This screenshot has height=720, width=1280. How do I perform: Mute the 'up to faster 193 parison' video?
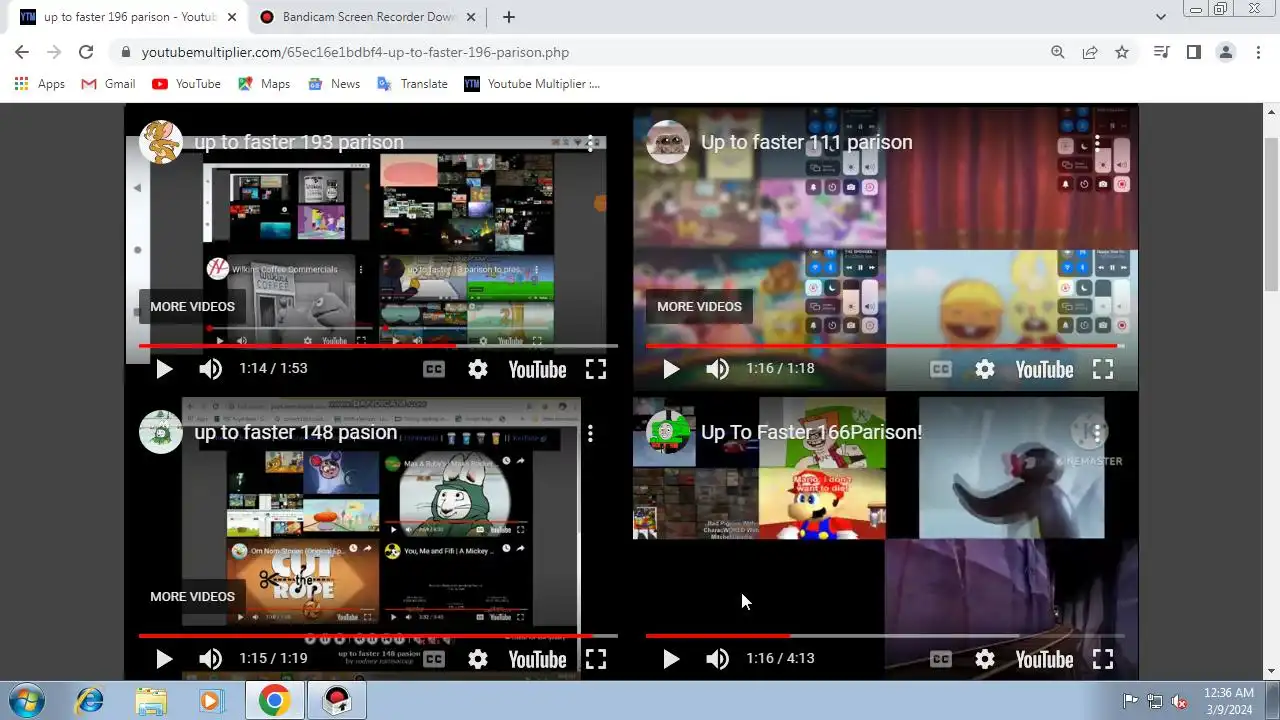210,369
